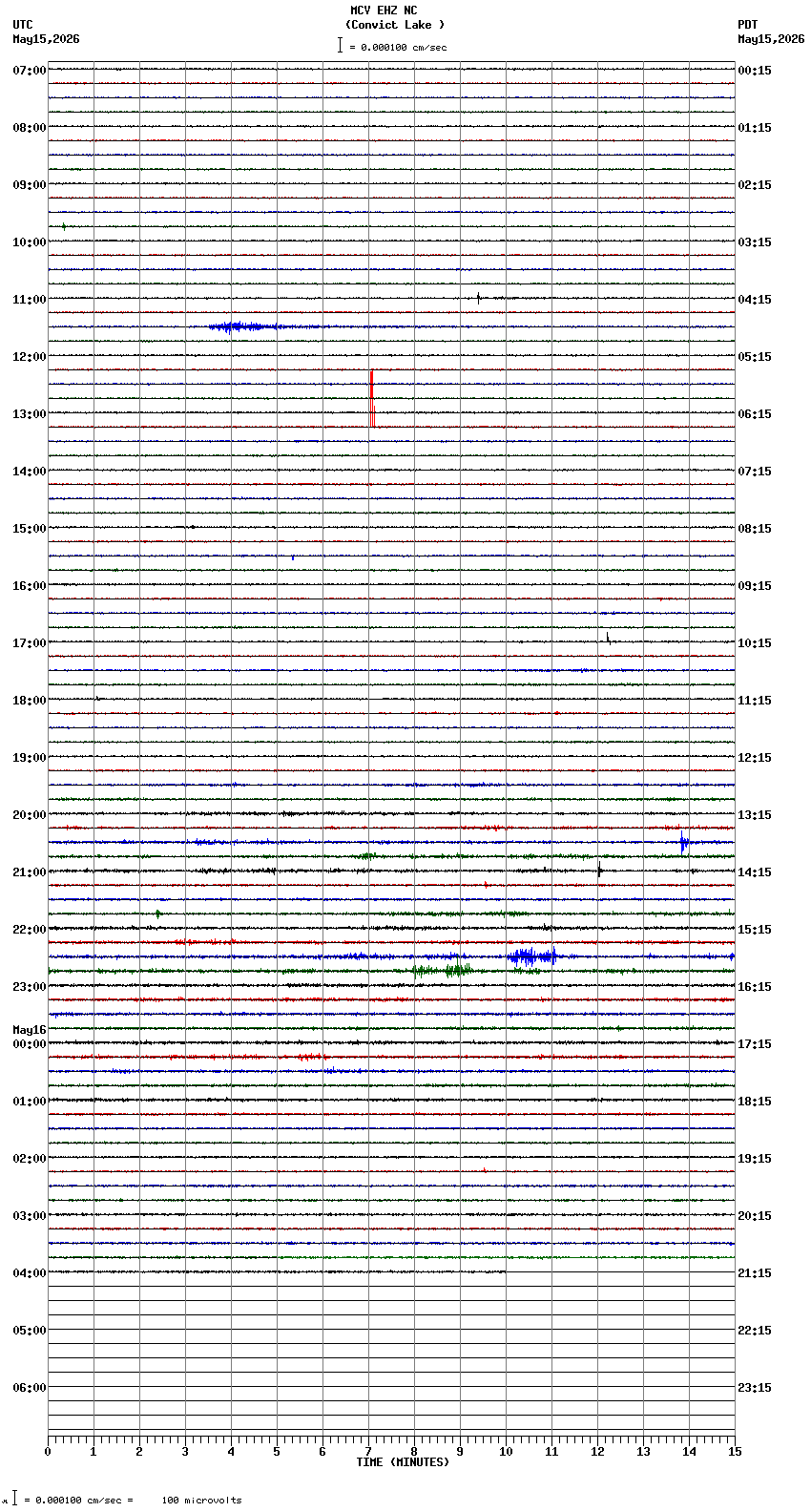This screenshot has height=1512, width=811.
Task: Click the '0' minute tick label
Action: pyautogui.click(x=48, y=1452)
